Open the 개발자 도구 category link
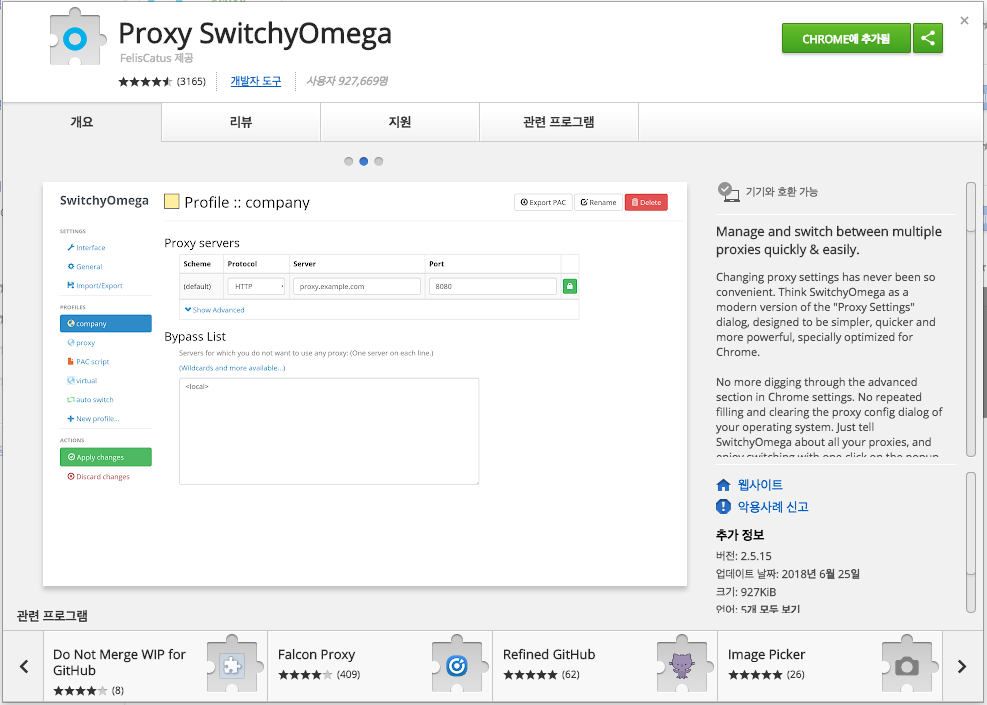987x705 pixels. coord(255,81)
